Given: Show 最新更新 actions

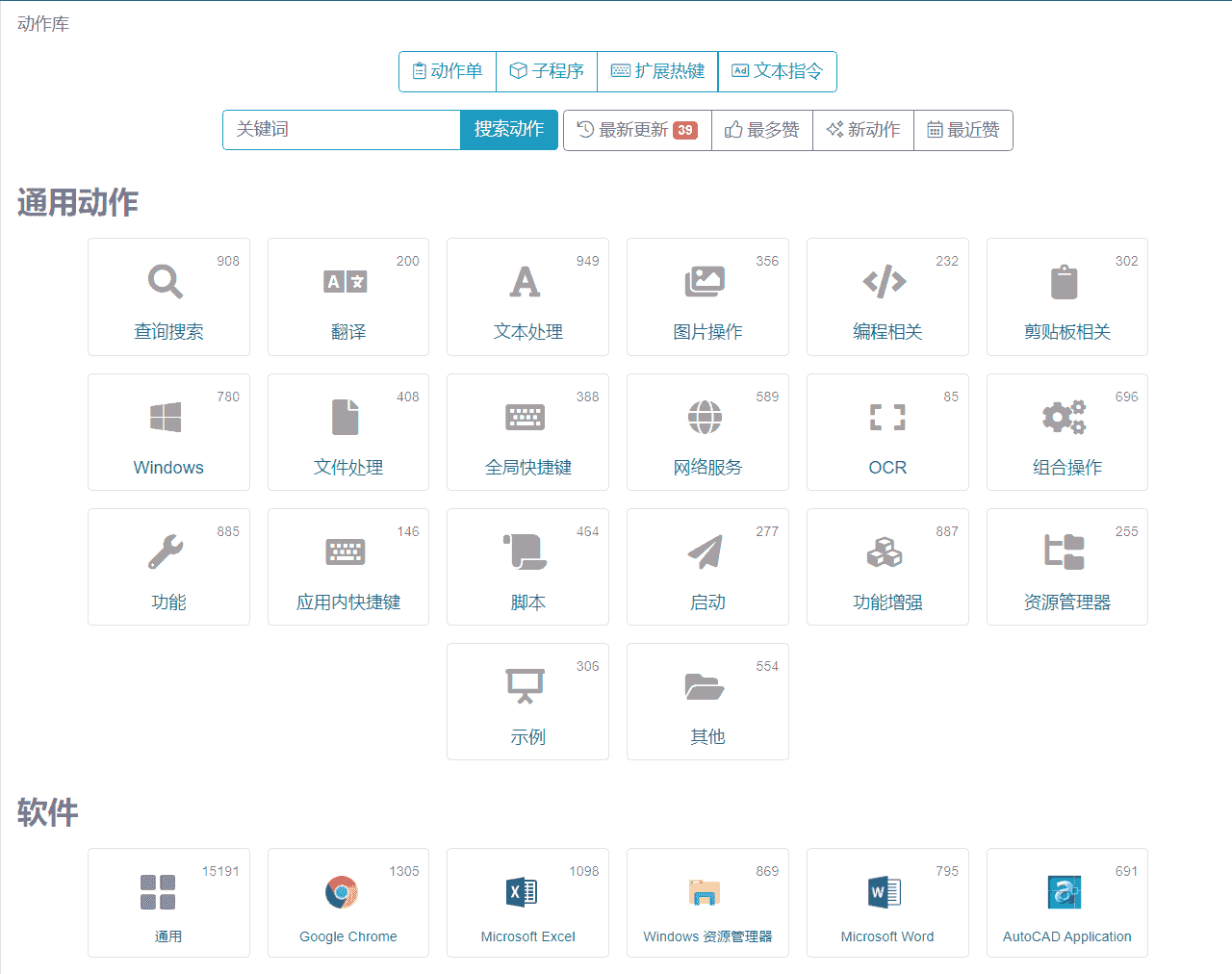Looking at the screenshot, I should [637, 130].
